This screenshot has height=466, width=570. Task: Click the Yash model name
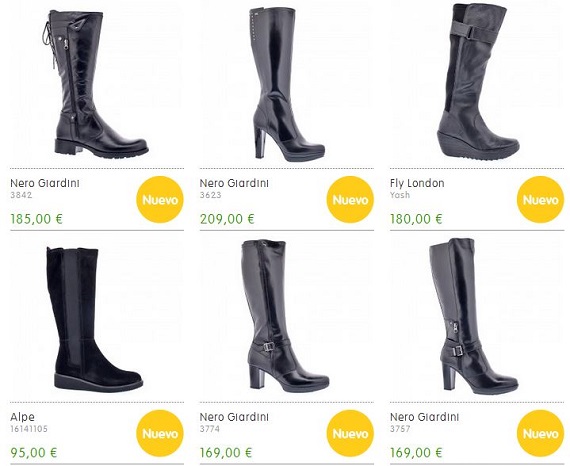pyautogui.click(x=400, y=195)
